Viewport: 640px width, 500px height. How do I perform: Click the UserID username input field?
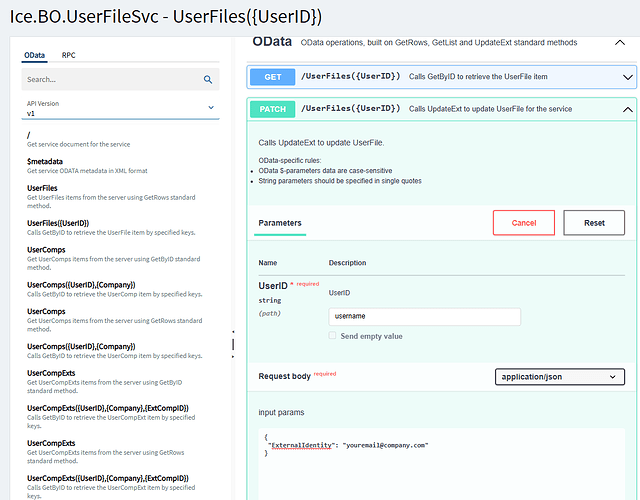coord(424,316)
